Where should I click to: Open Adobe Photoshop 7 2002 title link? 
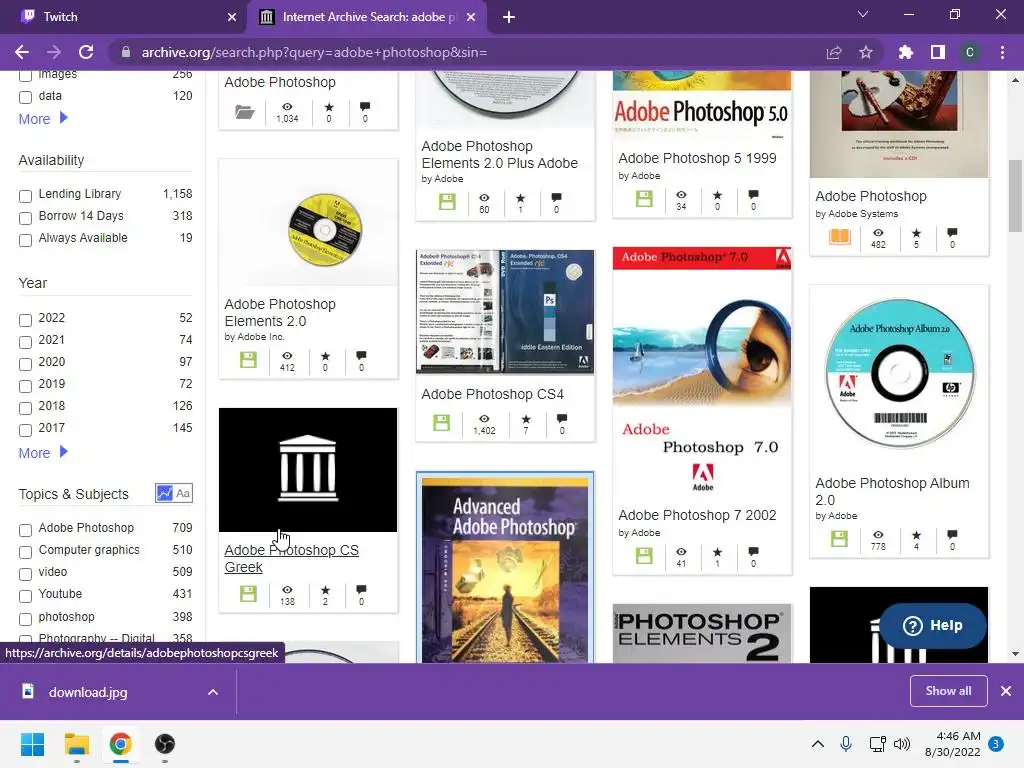pos(697,515)
